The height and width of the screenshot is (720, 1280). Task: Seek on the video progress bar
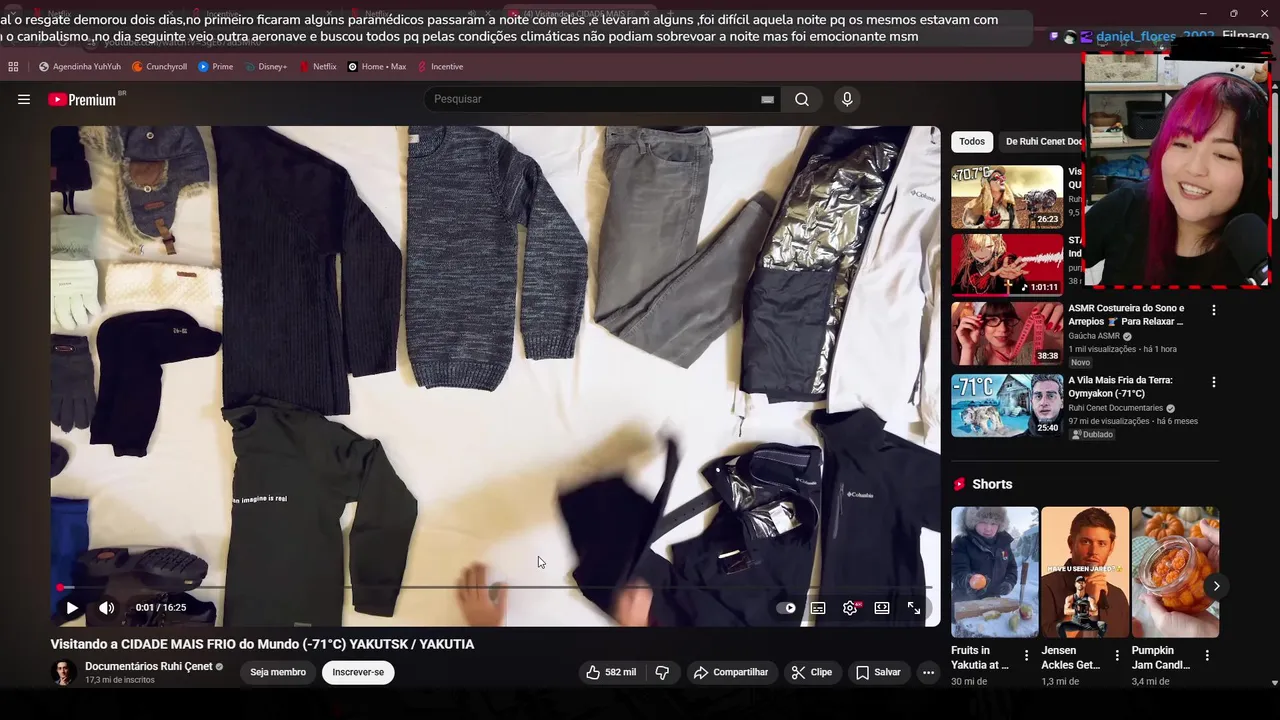click(x=495, y=587)
